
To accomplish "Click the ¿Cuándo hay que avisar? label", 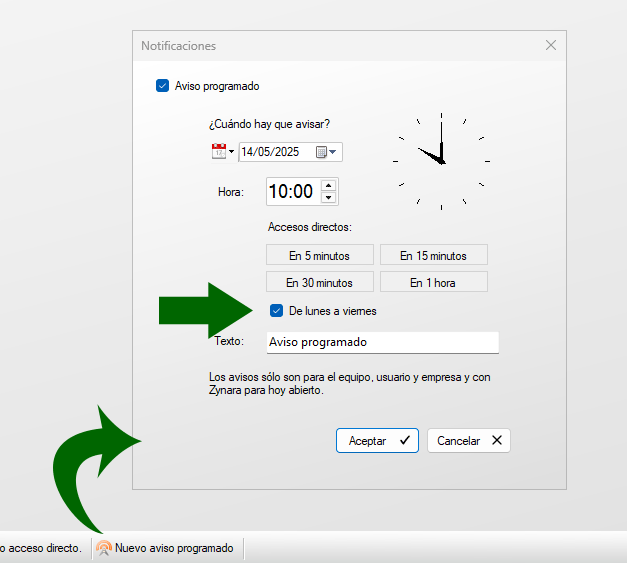I will 270,124.
